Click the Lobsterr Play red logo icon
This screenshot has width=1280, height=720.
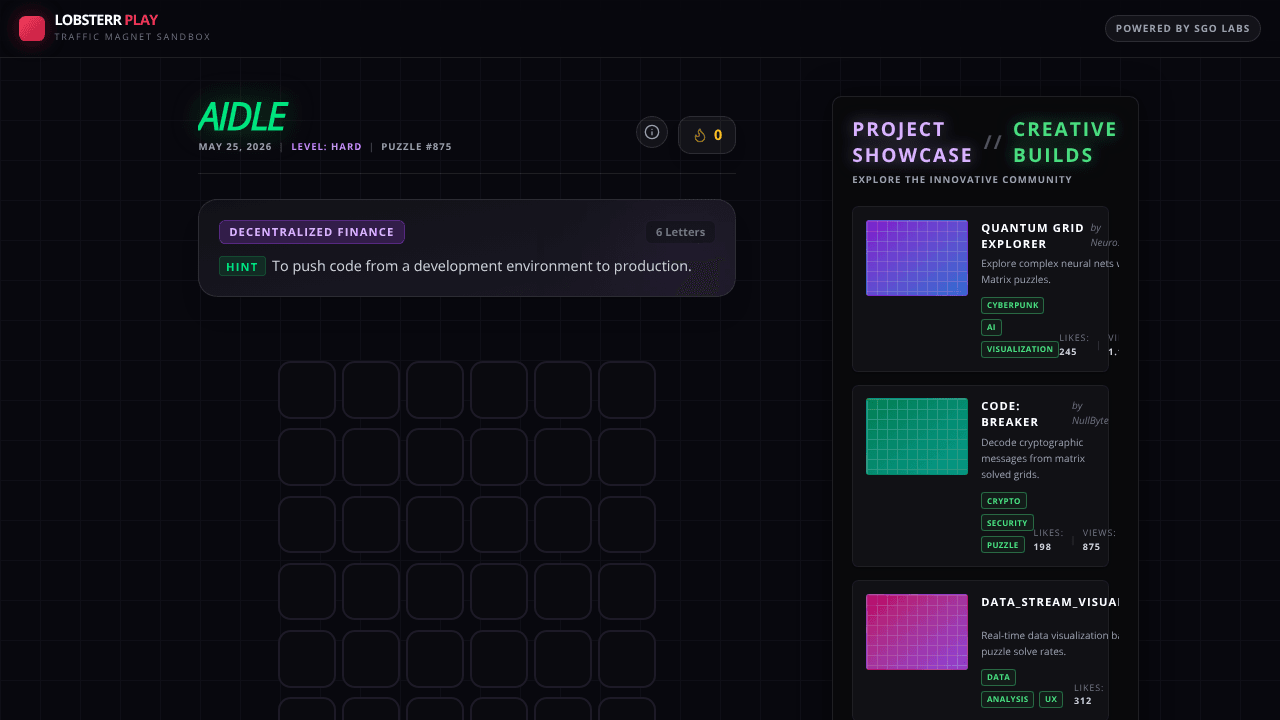pyautogui.click(x=32, y=28)
